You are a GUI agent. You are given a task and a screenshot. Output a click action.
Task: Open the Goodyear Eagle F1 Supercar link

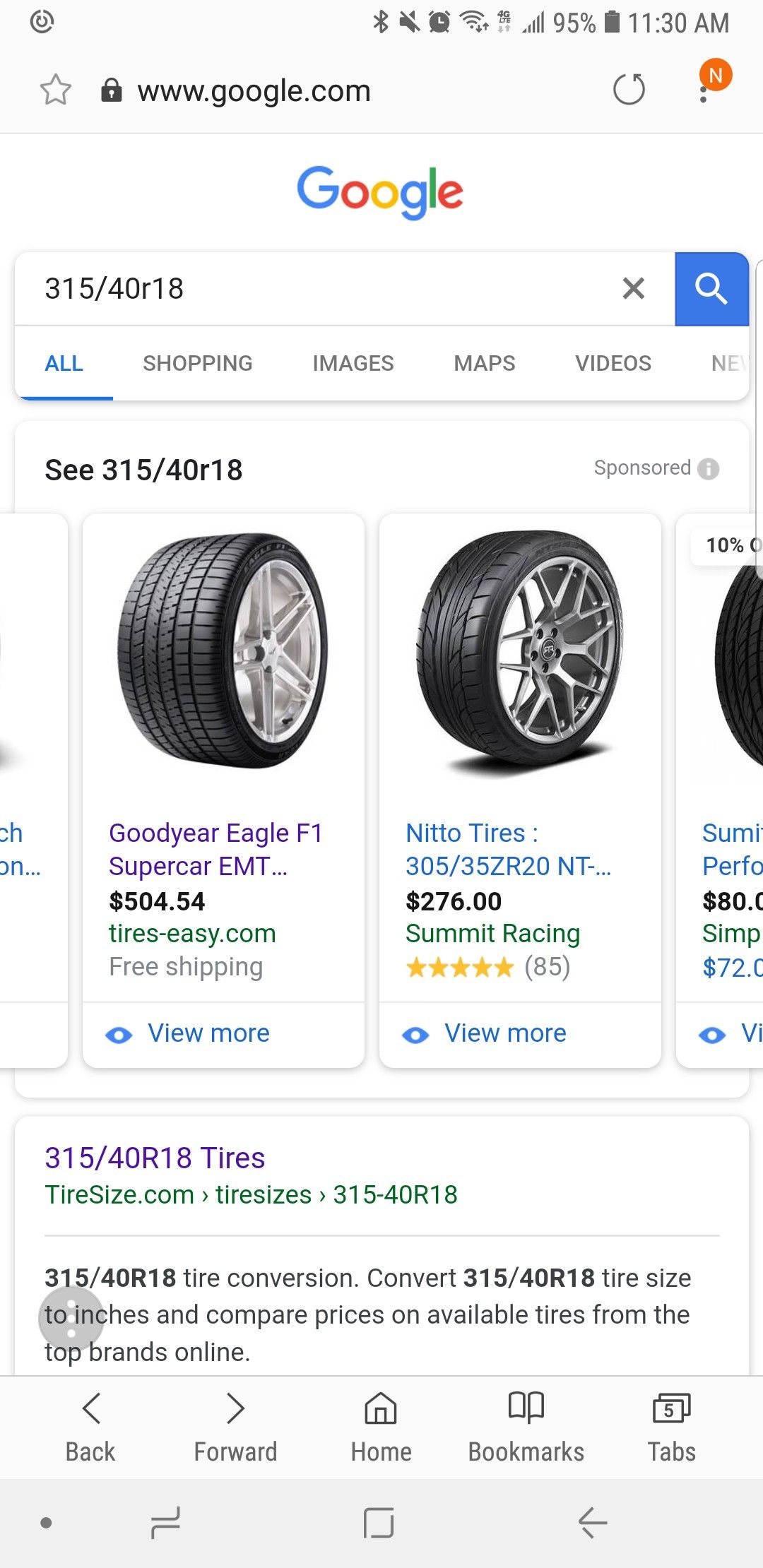pos(216,849)
